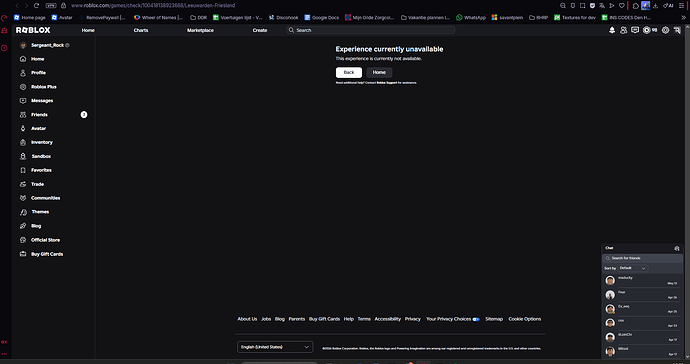Open the Sergeant_Rock profile name in sidebar
The width and height of the screenshot is (690, 364).
(48, 45)
